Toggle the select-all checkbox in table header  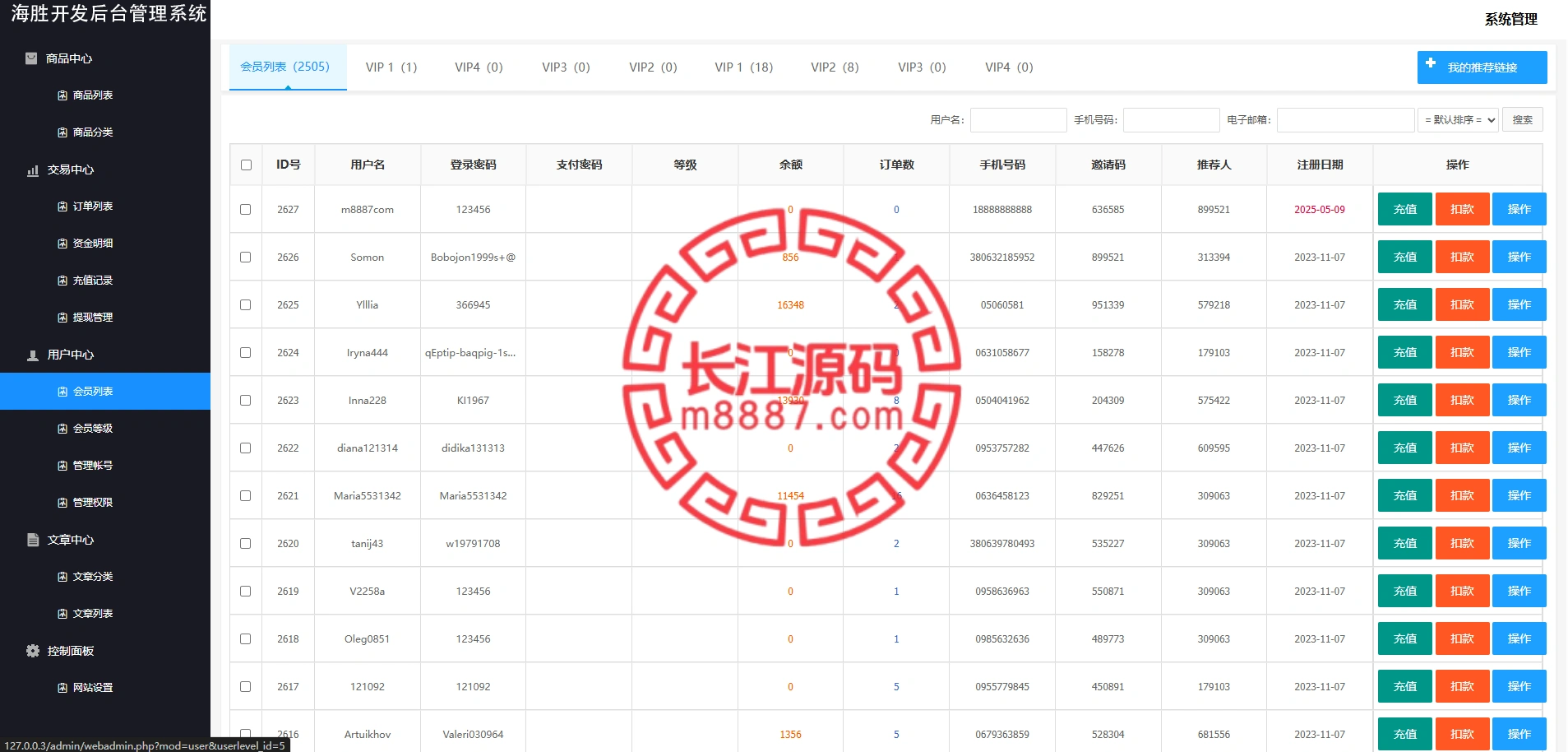(246, 165)
